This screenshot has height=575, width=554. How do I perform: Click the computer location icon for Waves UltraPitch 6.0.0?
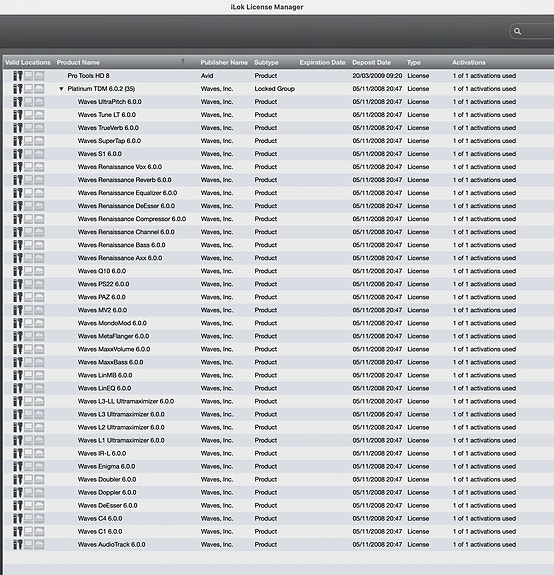[28, 102]
